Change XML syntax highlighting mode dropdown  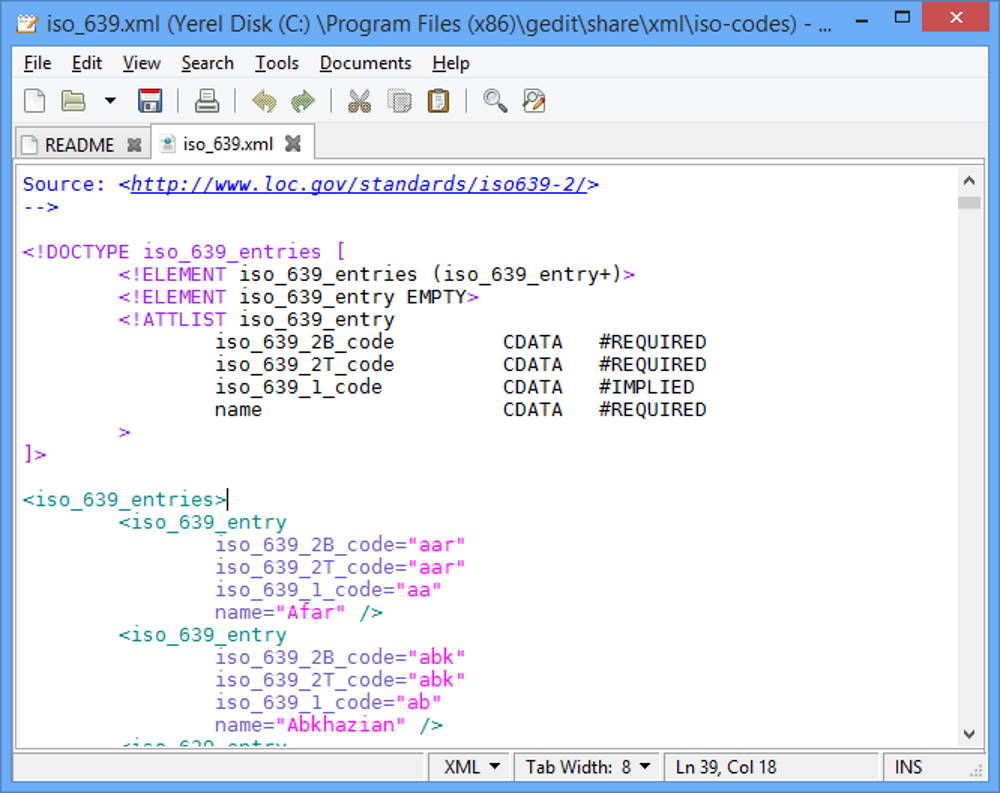(x=471, y=767)
